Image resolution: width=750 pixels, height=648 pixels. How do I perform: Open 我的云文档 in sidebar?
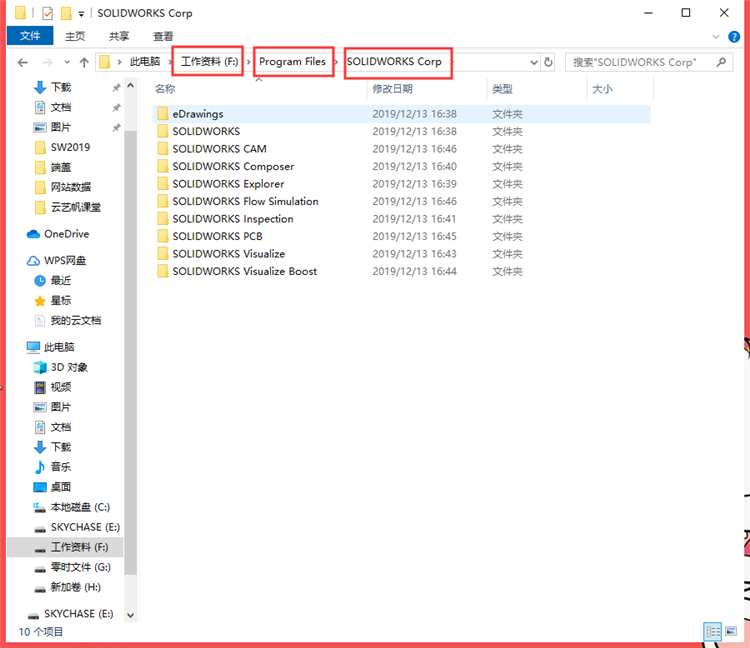point(68,320)
